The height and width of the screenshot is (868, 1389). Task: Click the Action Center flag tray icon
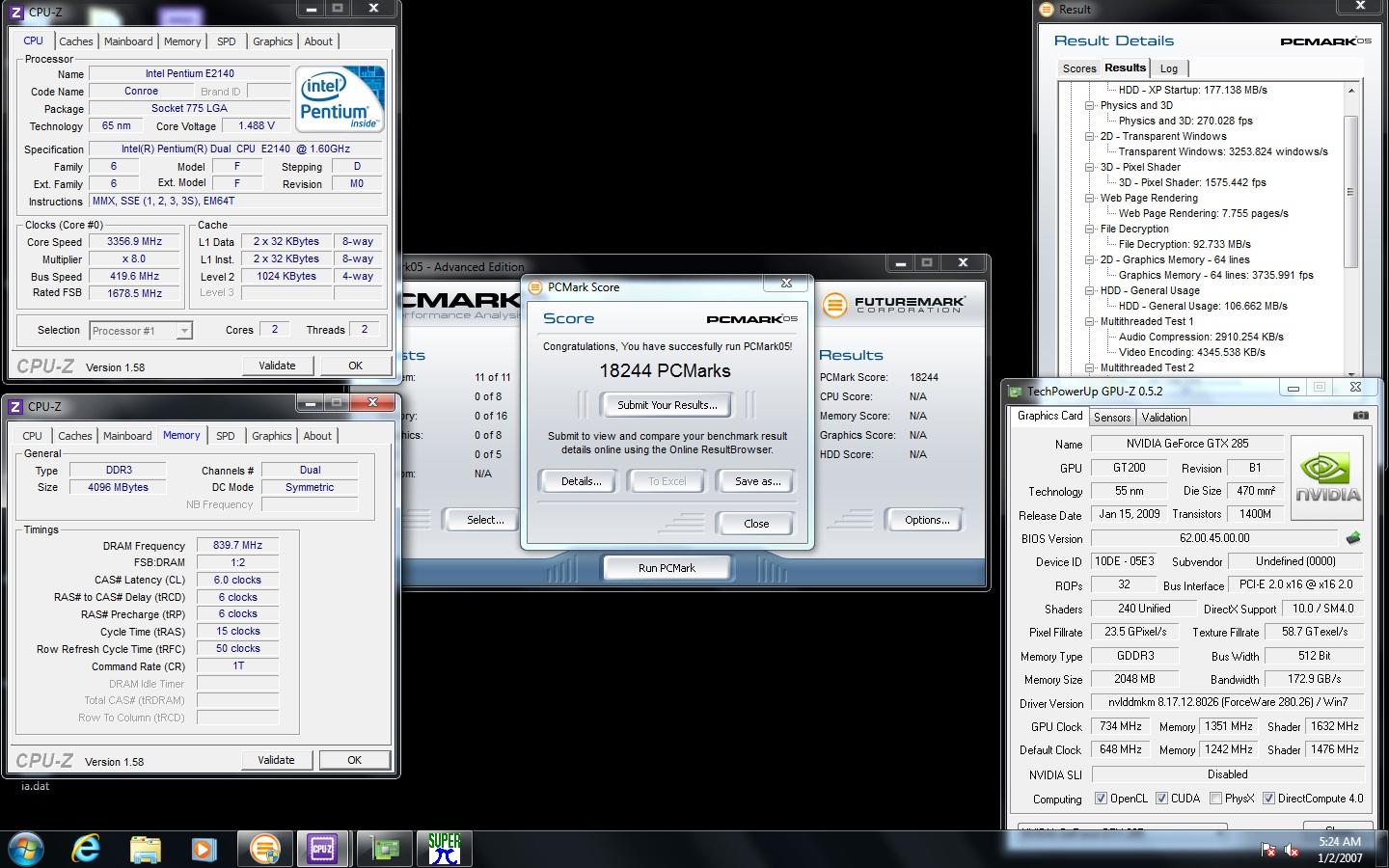click(x=1267, y=850)
